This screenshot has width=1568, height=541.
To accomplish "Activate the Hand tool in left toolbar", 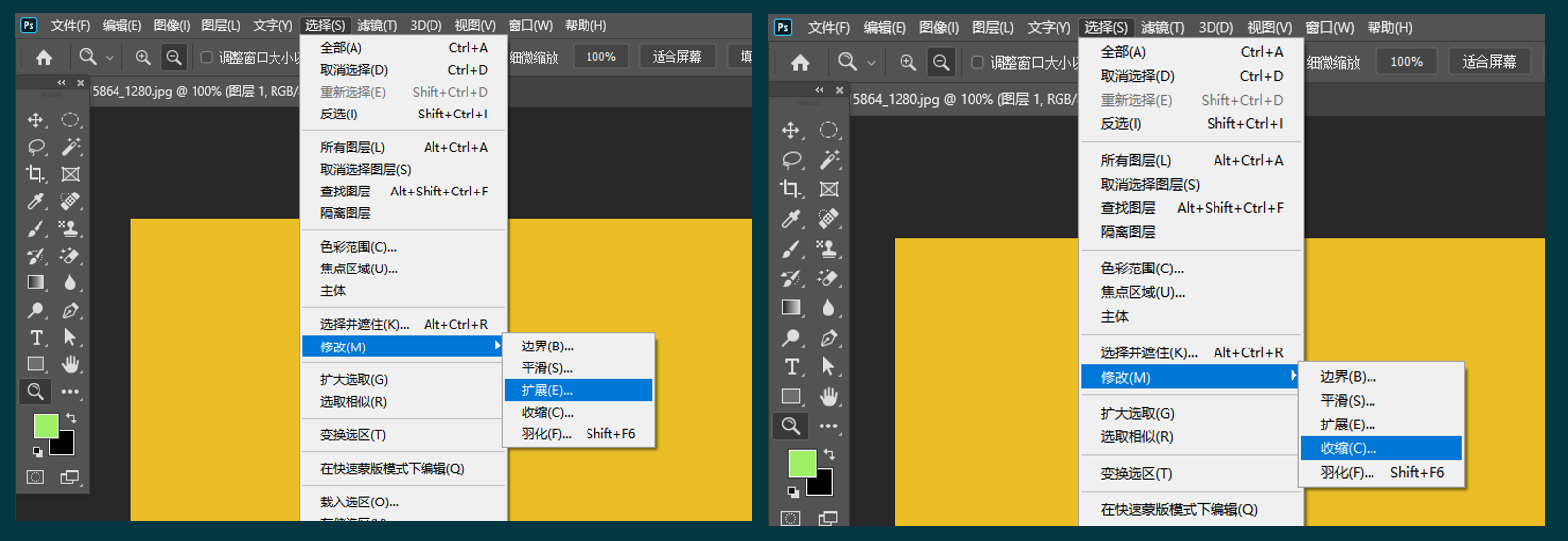I will 70,364.
